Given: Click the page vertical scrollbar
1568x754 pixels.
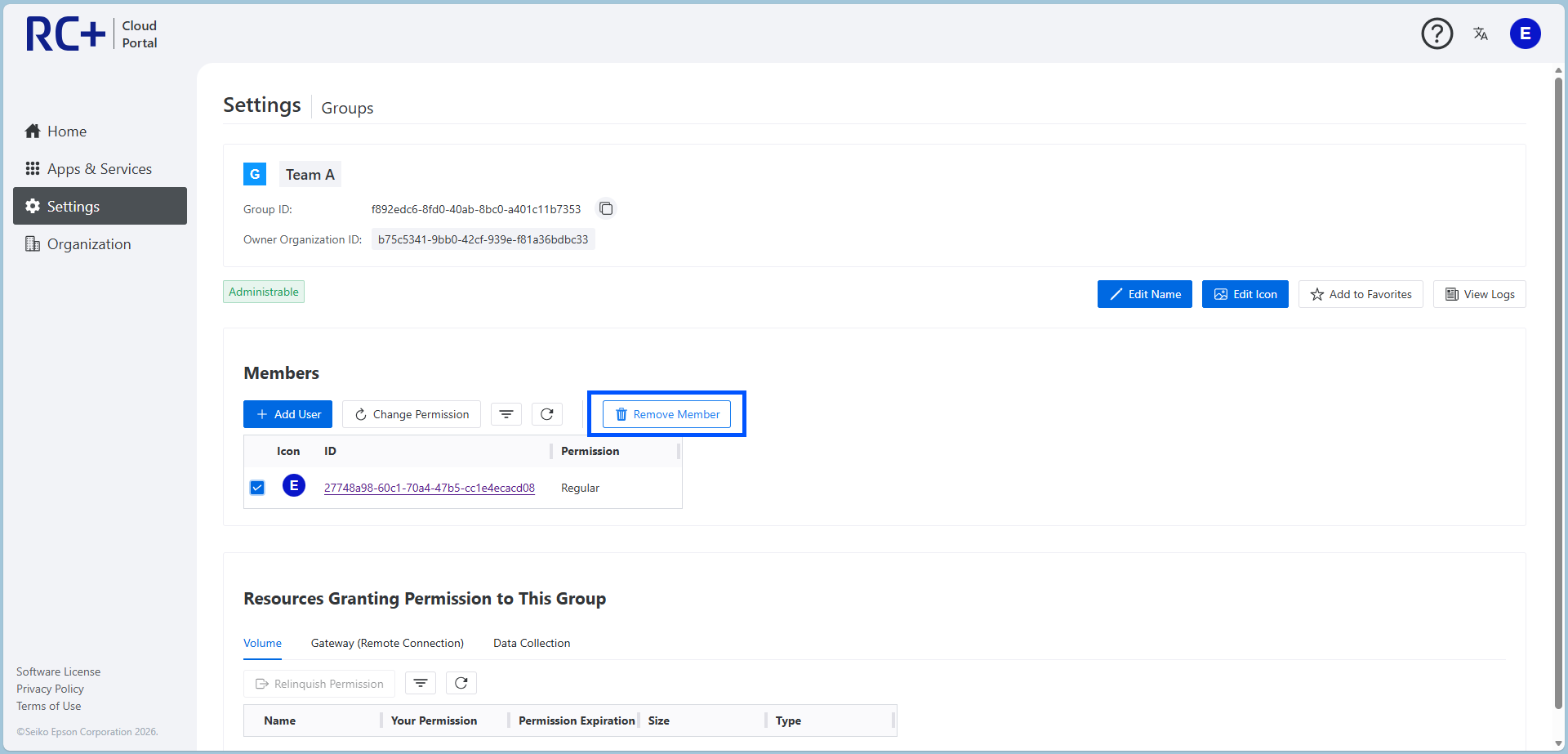Looking at the screenshot, I should point(1558,392).
